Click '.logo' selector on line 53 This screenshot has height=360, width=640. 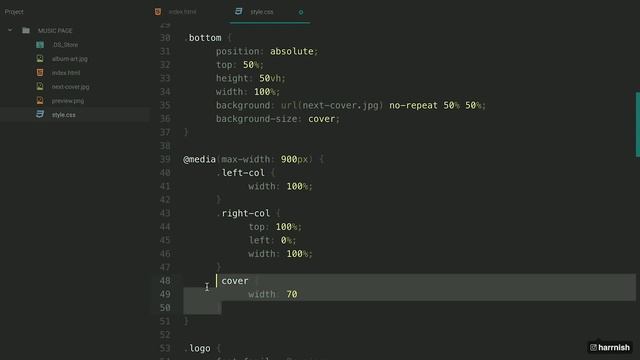pyautogui.click(x=198, y=348)
